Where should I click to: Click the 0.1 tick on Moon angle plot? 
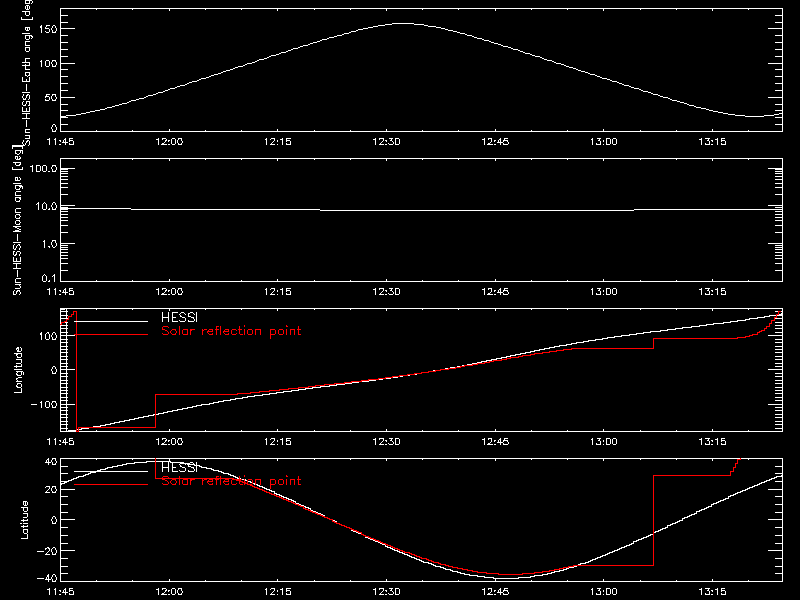point(49,278)
